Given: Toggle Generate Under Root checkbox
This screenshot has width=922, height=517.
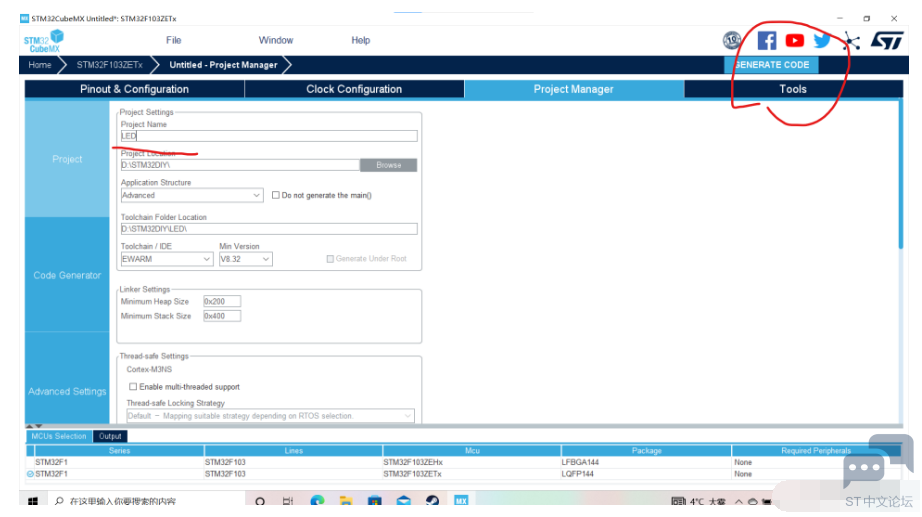Looking at the screenshot, I should point(330,259).
